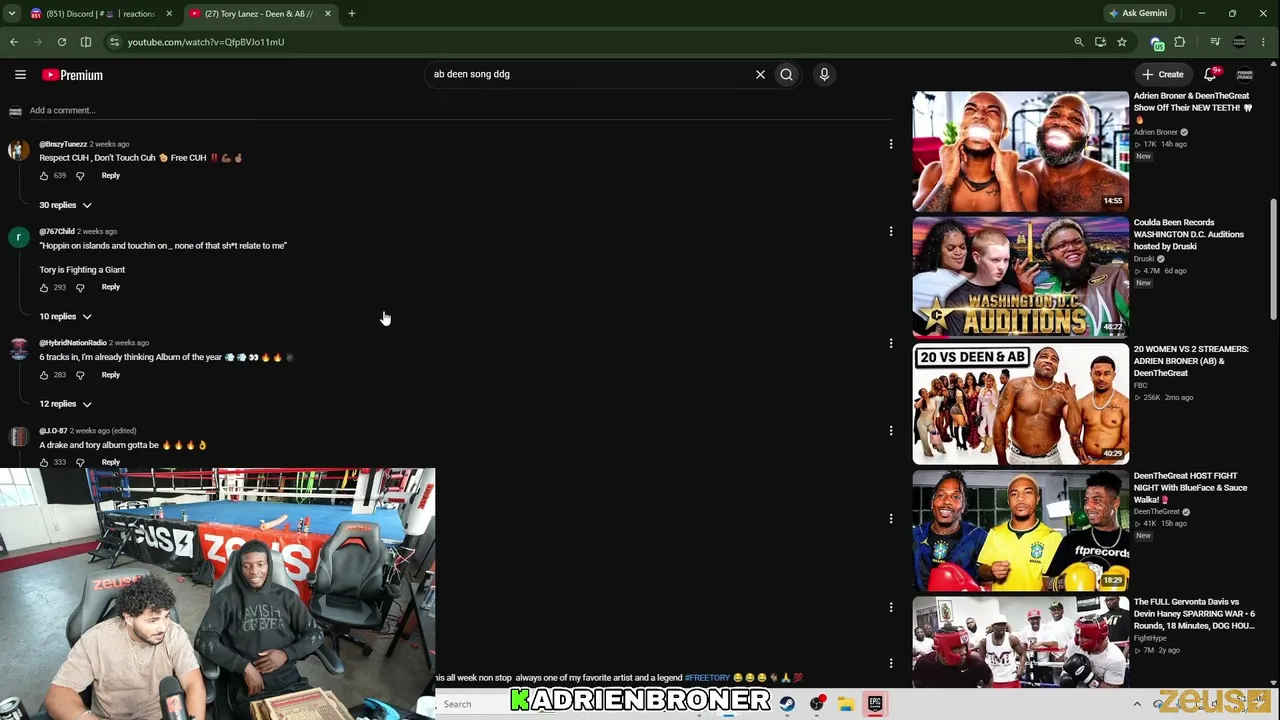Viewport: 1280px width, 720px height.
Task: Open the browser zoom magnifier icon
Action: coord(1078,42)
